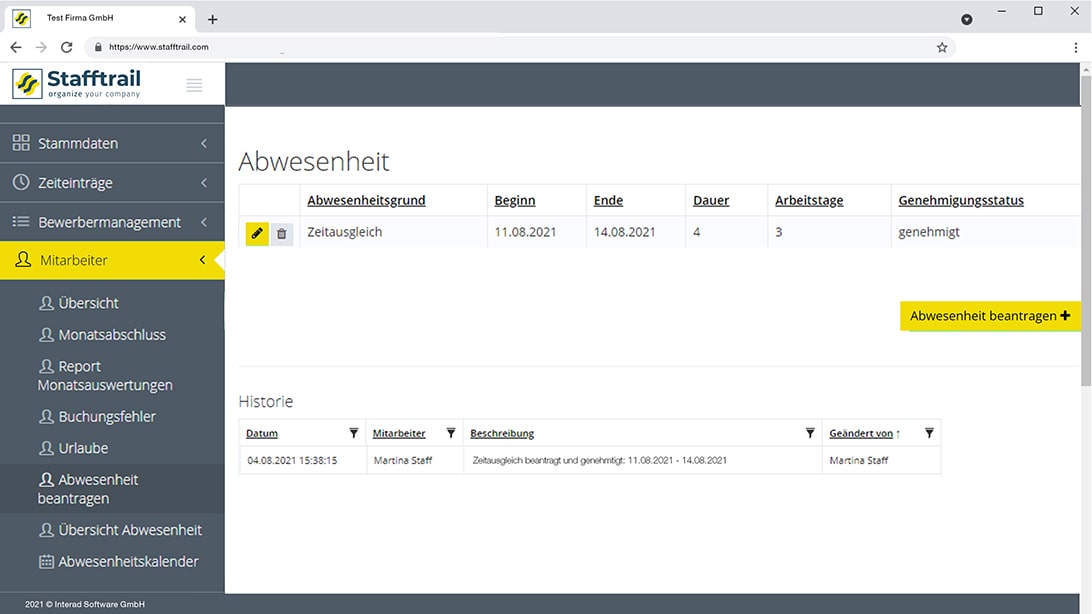This screenshot has width=1092, height=614.
Task: Sort by Beginn column
Action: pyautogui.click(x=515, y=200)
